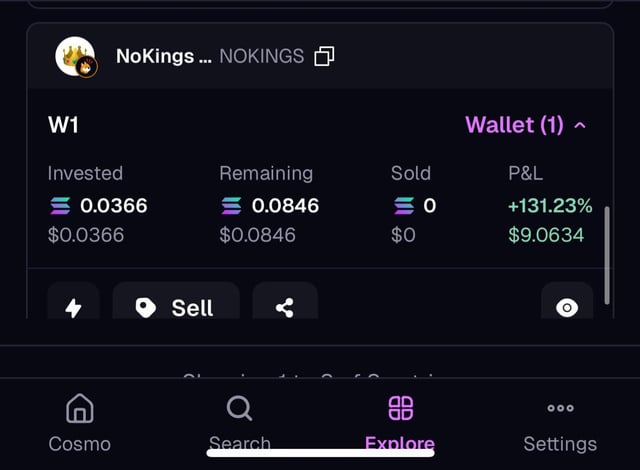Open the Cosmo tab
This screenshot has width=640, height=470.
pyautogui.click(x=80, y=423)
